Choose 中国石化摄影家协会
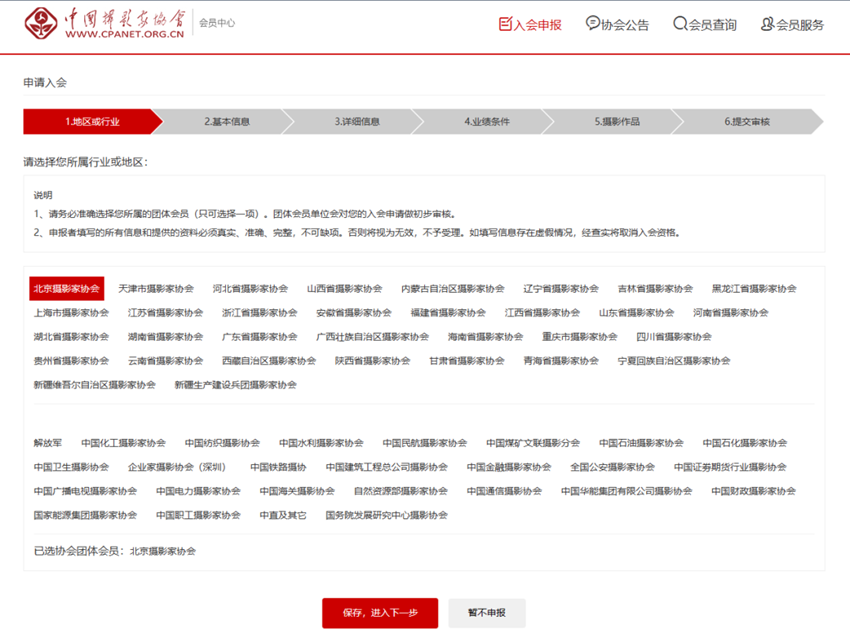 (745, 443)
